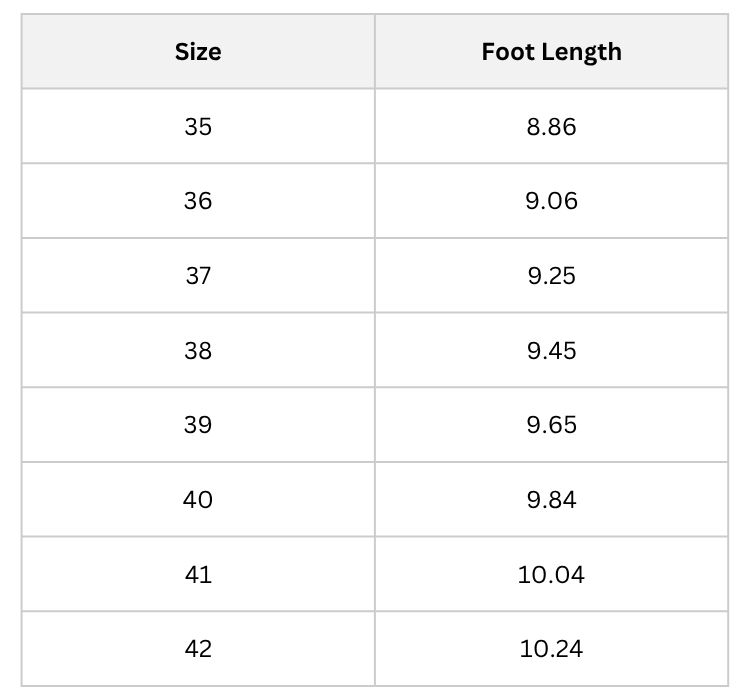Image resolution: width=740 pixels, height=700 pixels.
Task: Select the foot length value 8.86
Action: [552, 127]
